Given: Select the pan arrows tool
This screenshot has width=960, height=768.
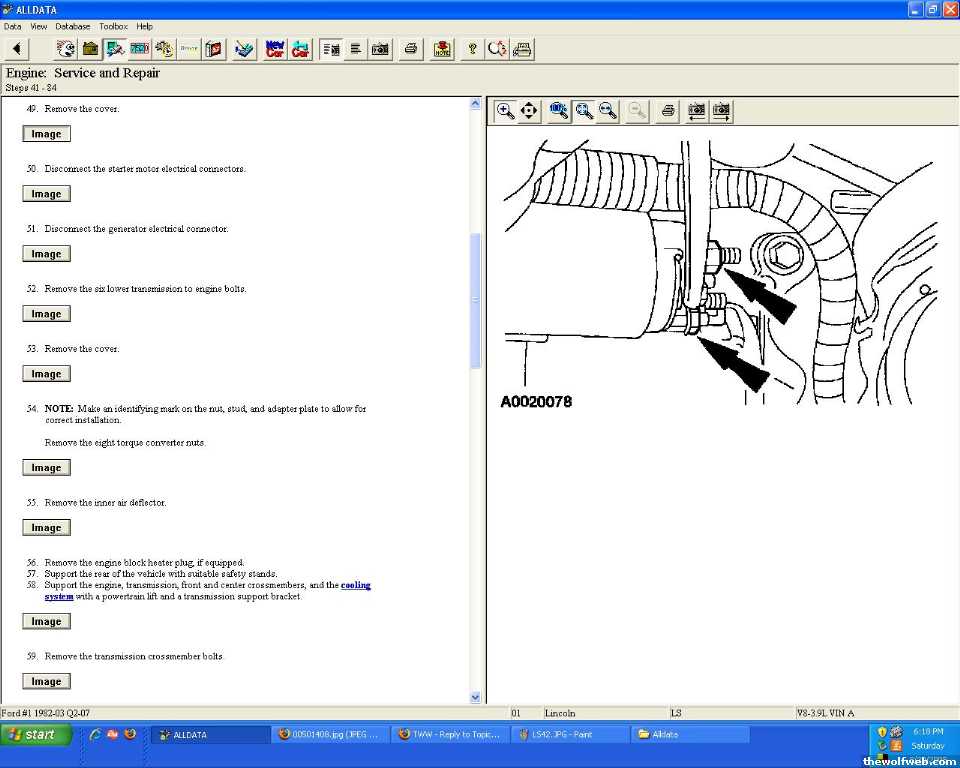Looking at the screenshot, I should 529,111.
